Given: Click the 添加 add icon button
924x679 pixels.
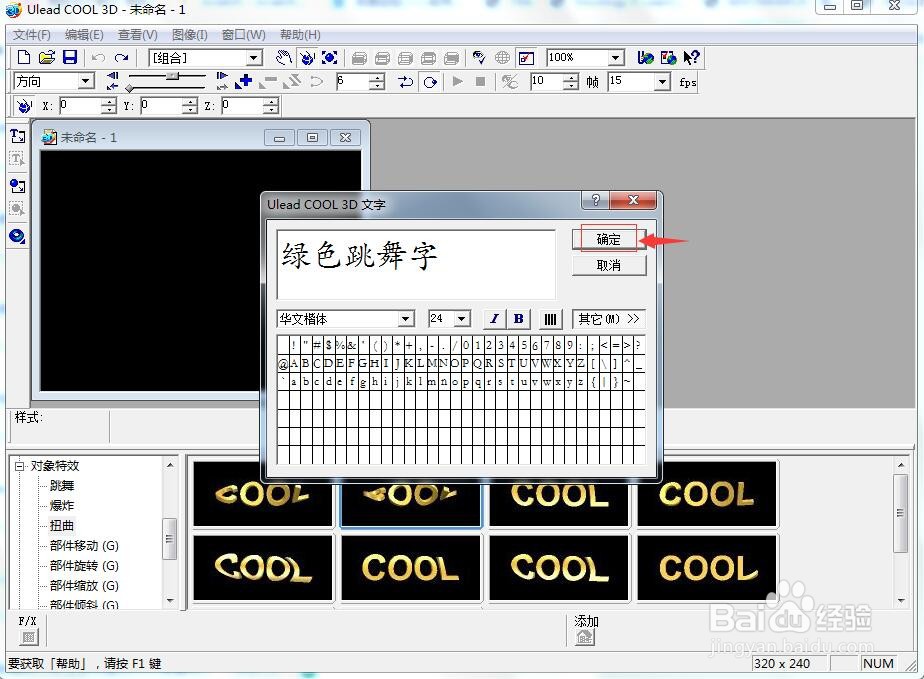Looking at the screenshot, I should point(585,637).
